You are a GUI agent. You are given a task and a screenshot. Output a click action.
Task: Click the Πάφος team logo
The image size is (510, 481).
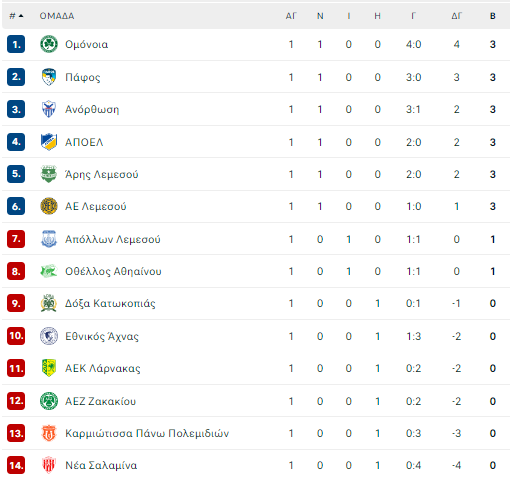click(49, 77)
